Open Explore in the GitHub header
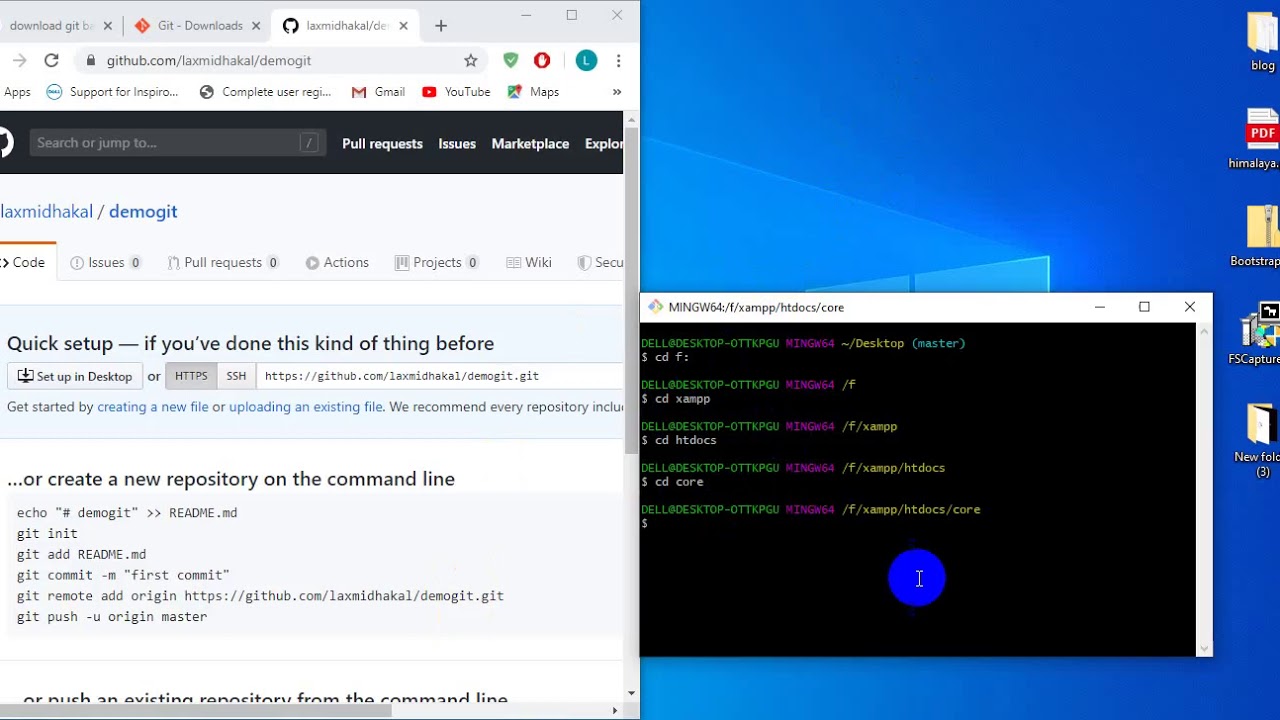The height and width of the screenshot is (720, 1280). (x=604, y=143)
